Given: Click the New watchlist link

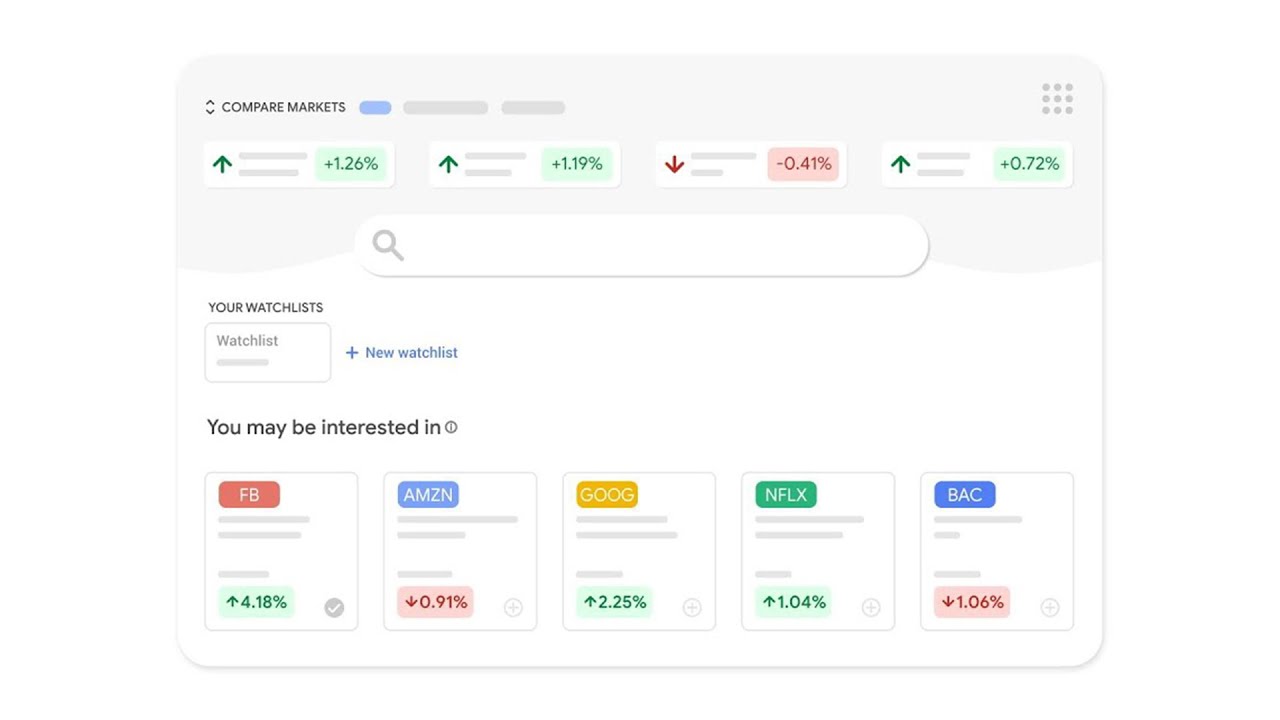Looking at the screenshot, I should [x=411, y=353].
